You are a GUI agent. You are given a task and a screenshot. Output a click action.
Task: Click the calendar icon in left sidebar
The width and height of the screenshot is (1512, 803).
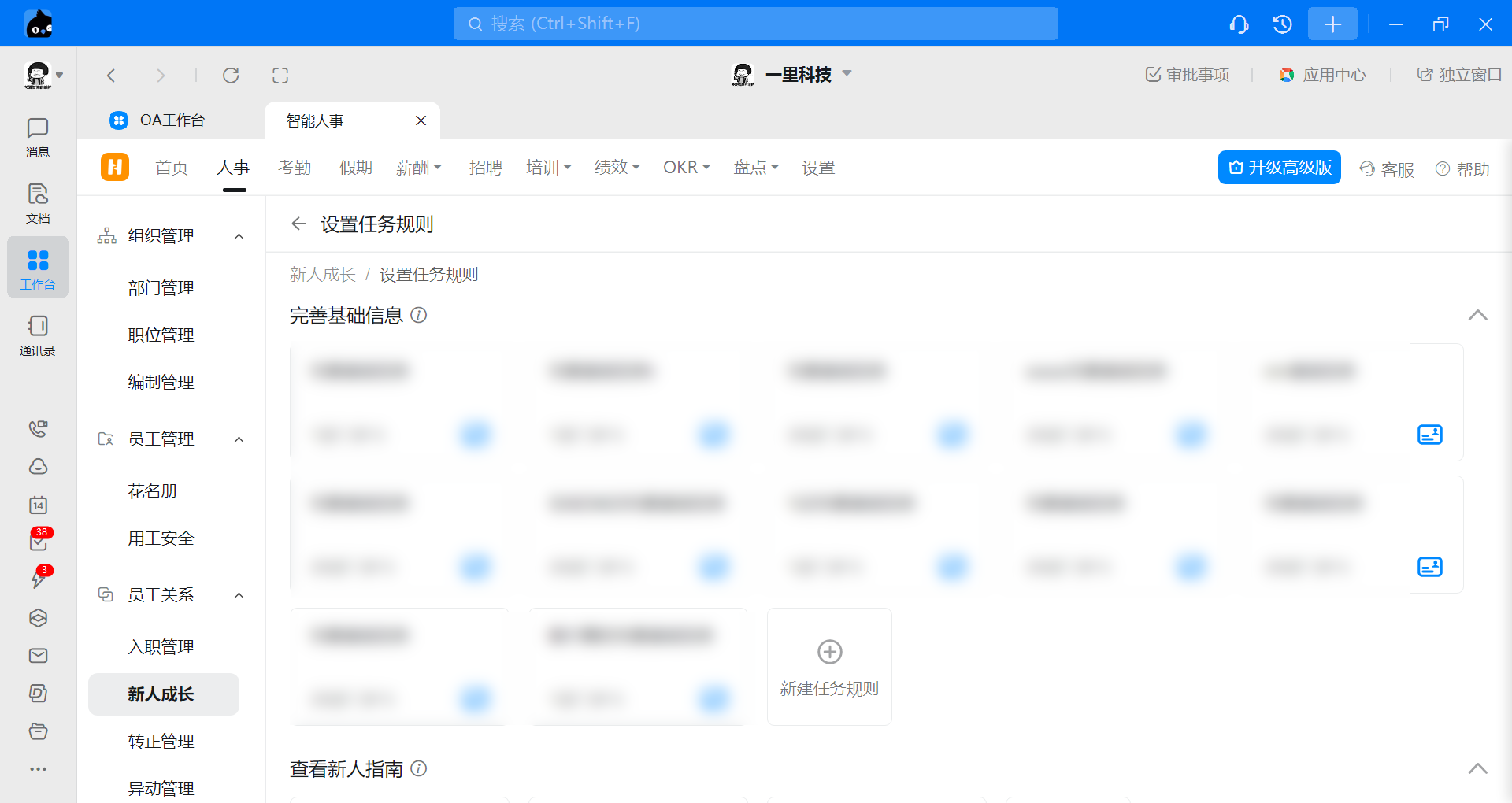click(38, 505)
